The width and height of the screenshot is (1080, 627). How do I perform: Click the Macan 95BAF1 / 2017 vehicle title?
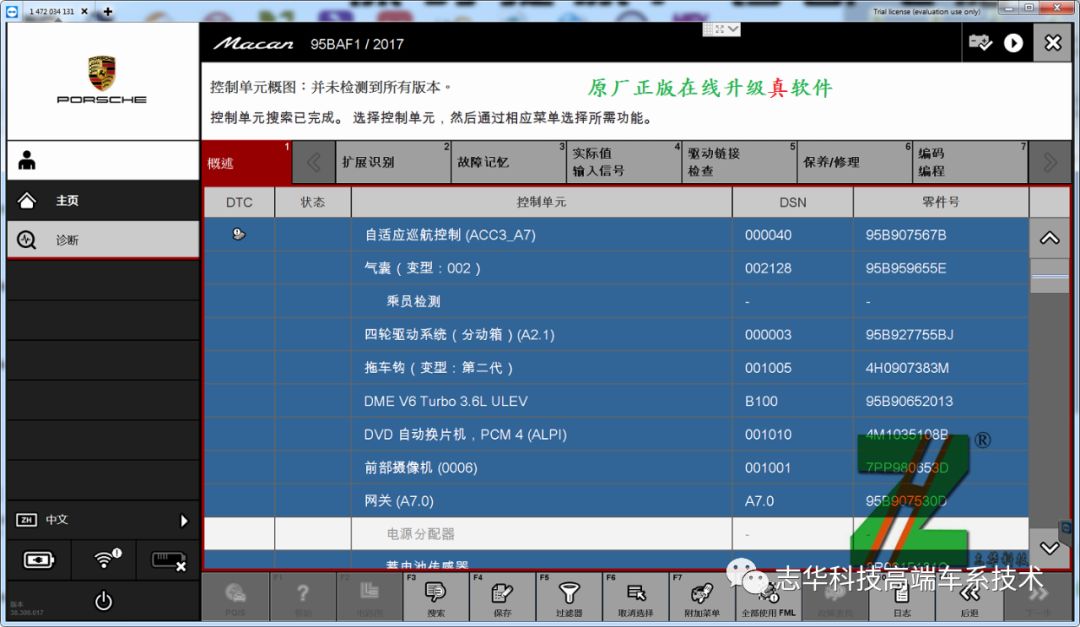[309, 44]
